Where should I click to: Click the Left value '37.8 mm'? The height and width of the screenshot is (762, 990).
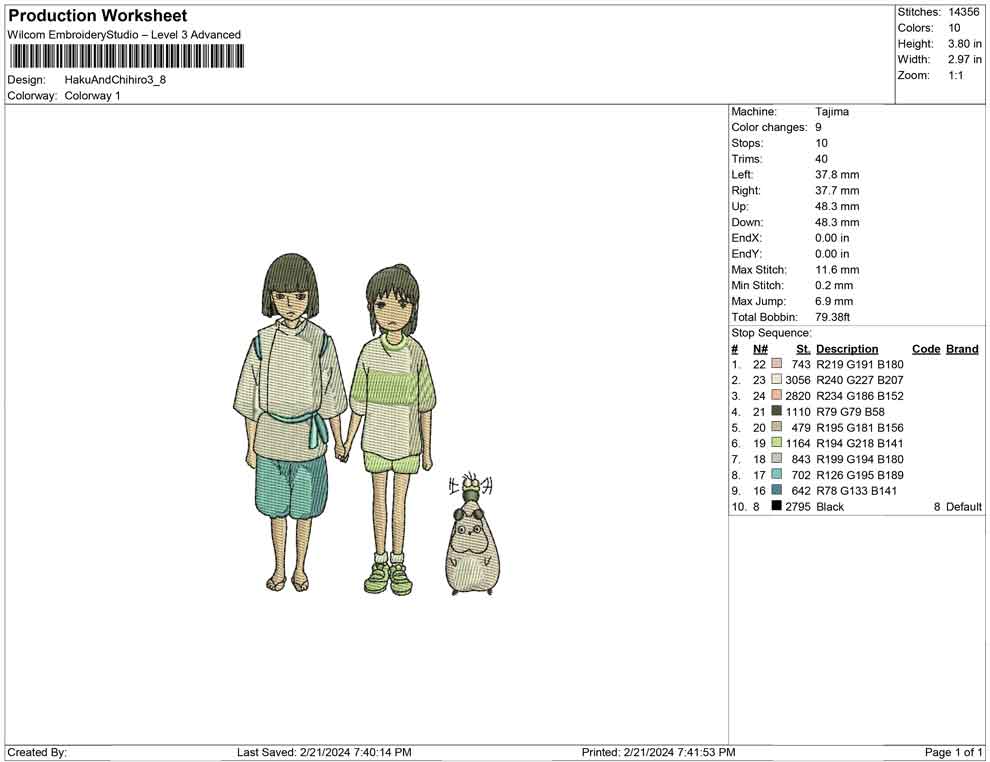[x=837, y=175]
